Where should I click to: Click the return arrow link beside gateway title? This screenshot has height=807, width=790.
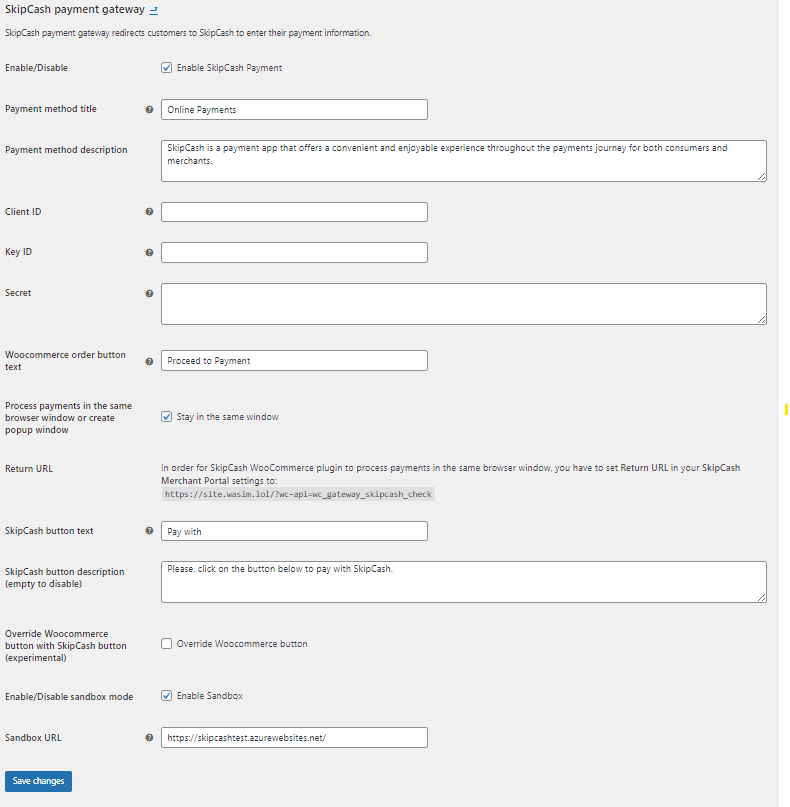point(153,10)
